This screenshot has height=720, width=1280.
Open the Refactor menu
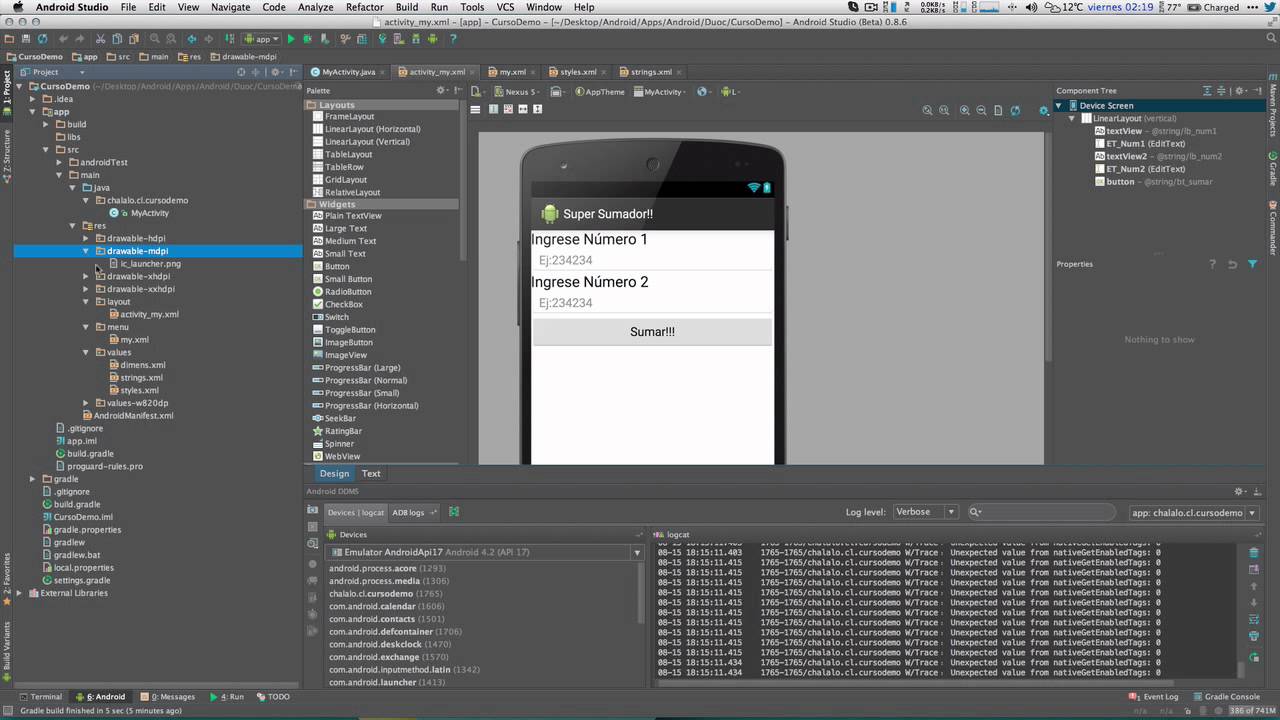(364, 7)
